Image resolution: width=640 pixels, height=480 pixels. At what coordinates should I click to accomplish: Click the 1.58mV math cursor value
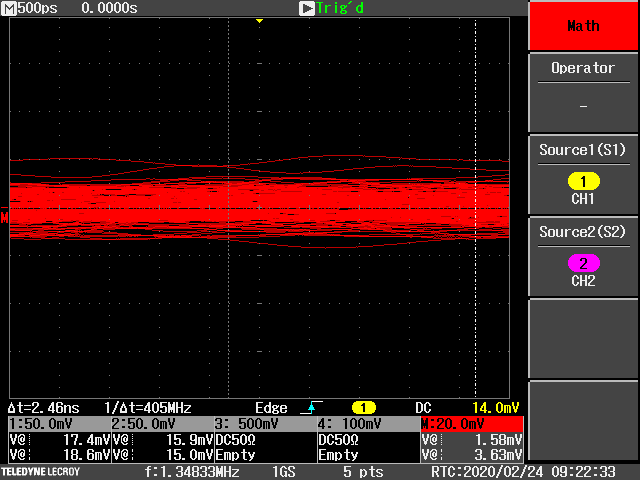[x=498, y=440]
